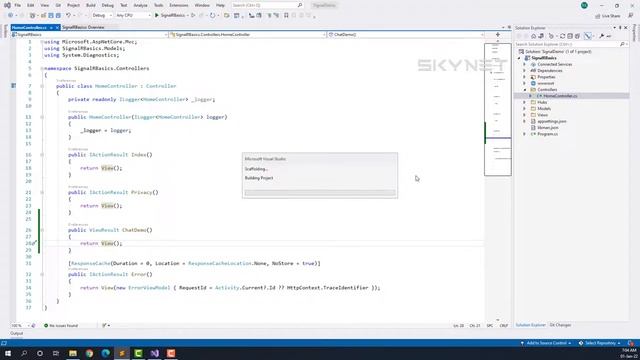Select Solution 'SignalDemo' root node
The image size is (640, 360).
pos(558,51)
